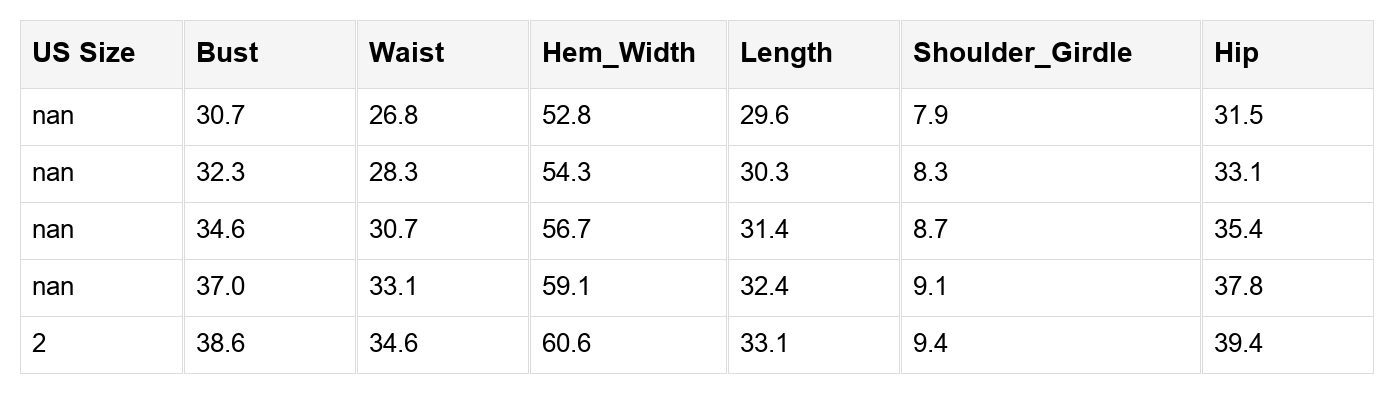Select Waist cell showing 33.1

(443, 288)
